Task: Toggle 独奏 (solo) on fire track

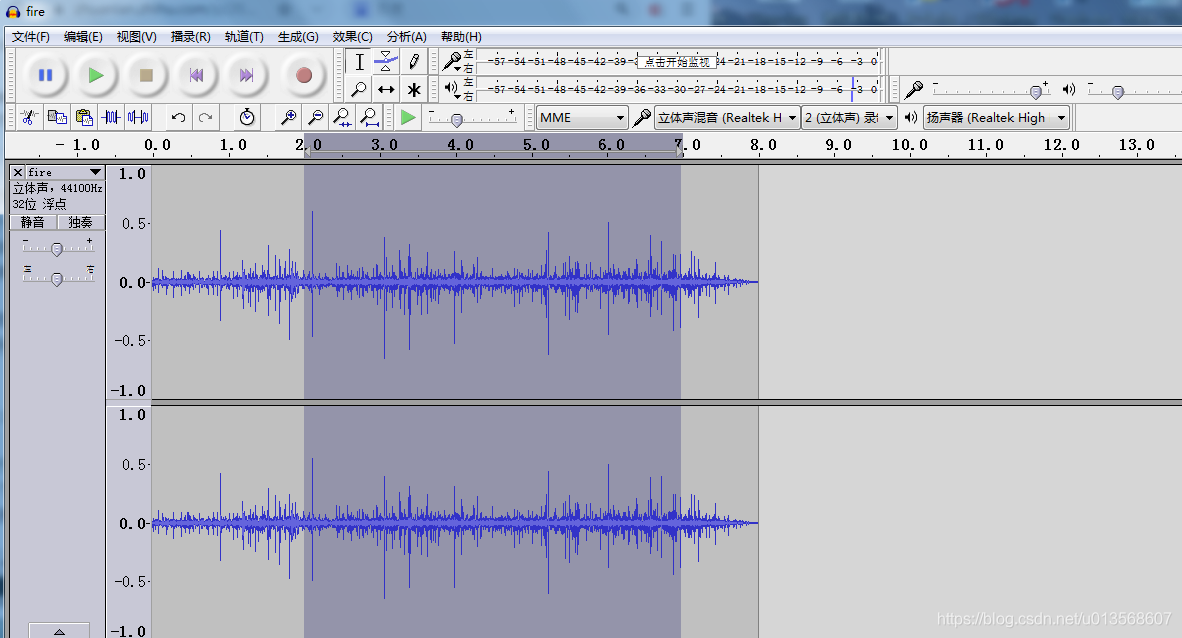Action: [x=80, y=222]
